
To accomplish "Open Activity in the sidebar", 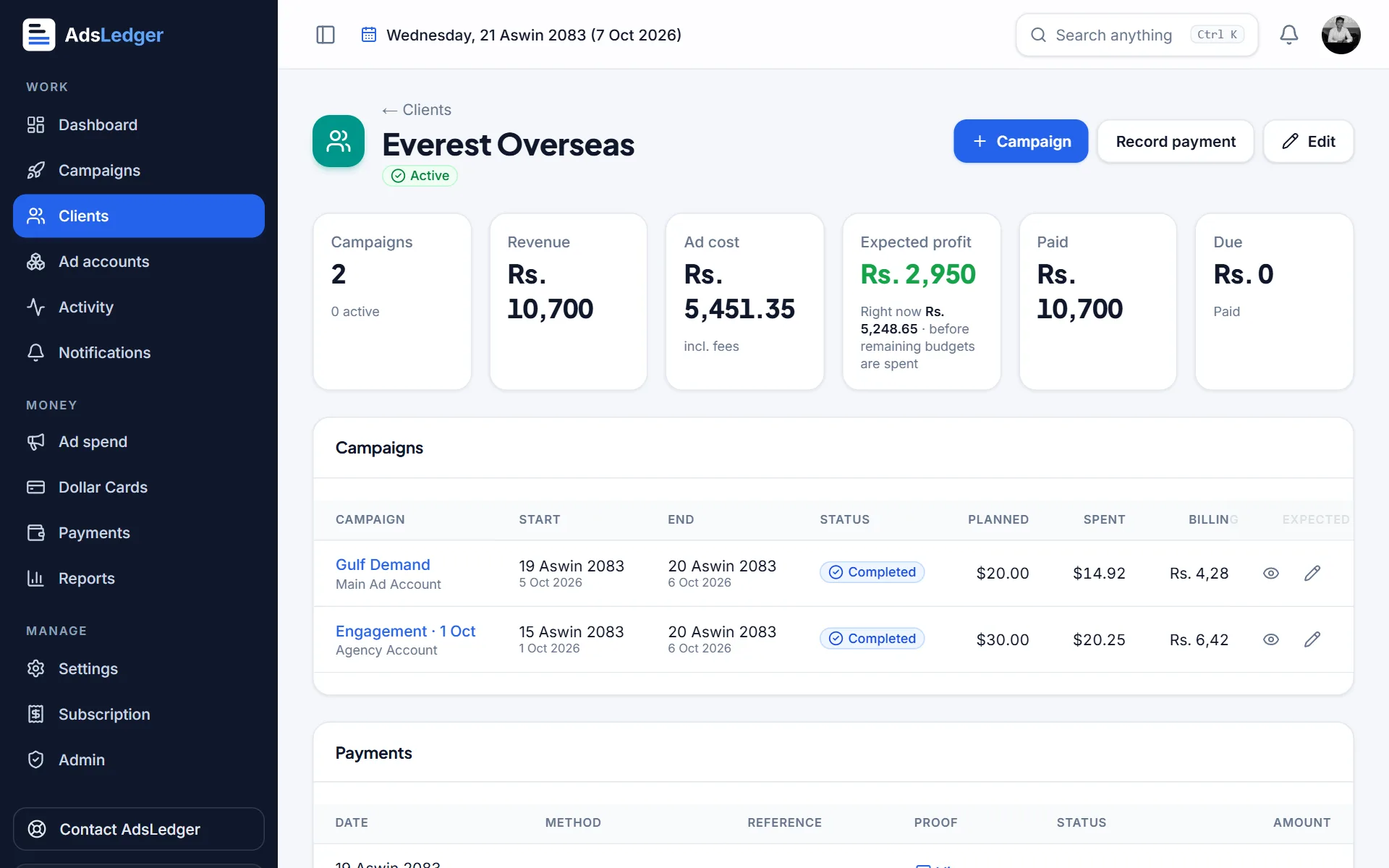I will point(139,307).
